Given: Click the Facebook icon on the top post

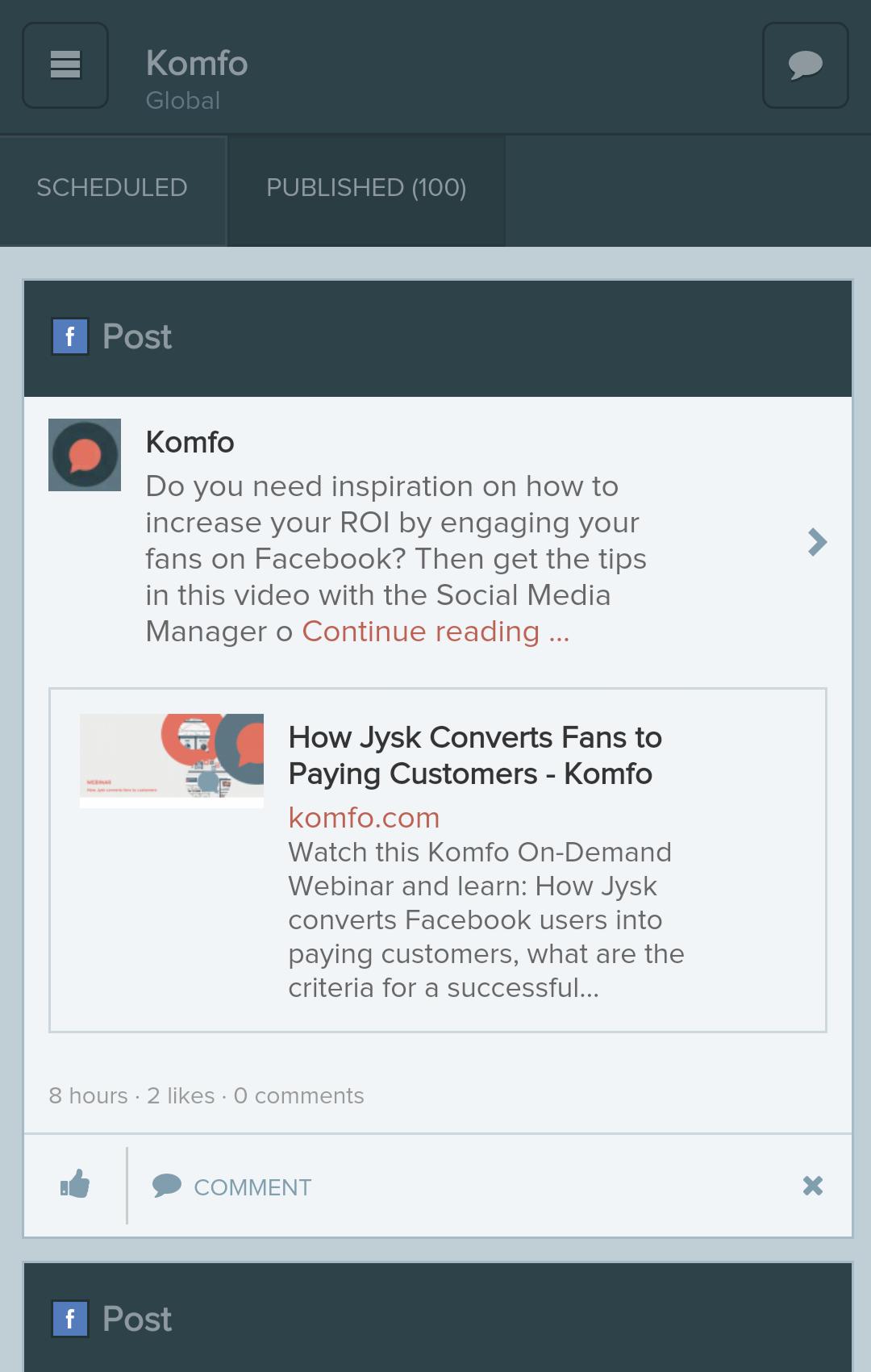Looking at the screenshot, I should (x=72, y=337).
